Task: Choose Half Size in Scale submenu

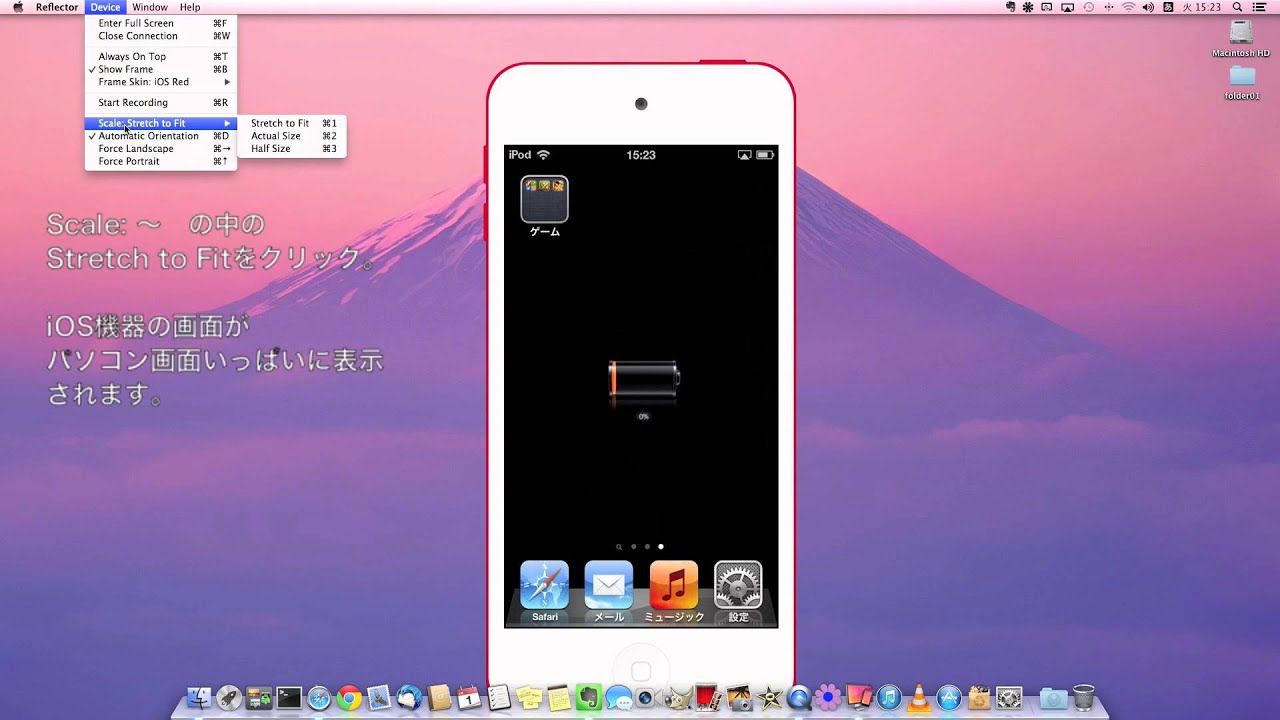Action: pyautogui.click(x=292, y=149)
